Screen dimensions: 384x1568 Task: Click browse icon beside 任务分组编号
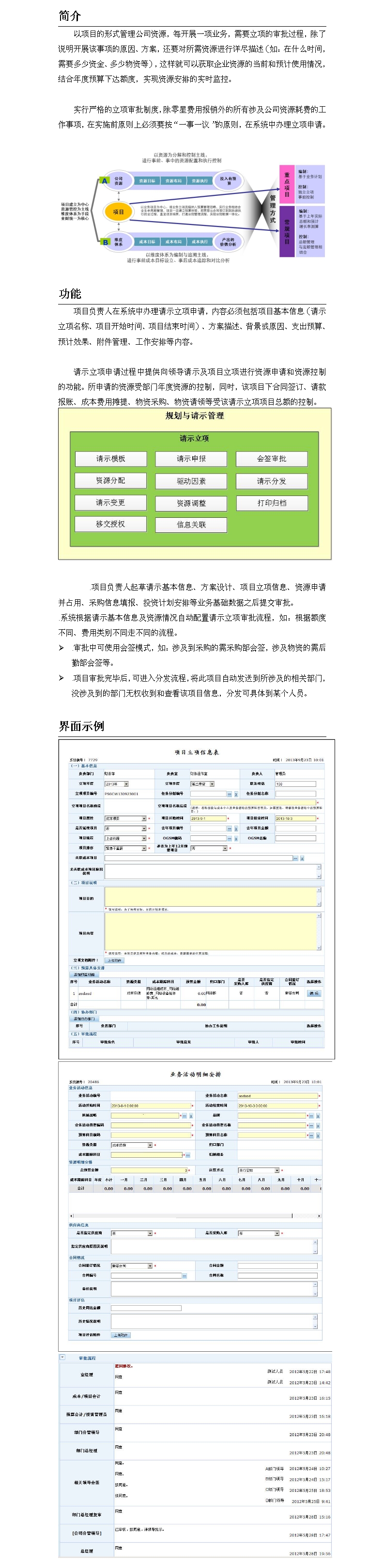pos(229,794)
